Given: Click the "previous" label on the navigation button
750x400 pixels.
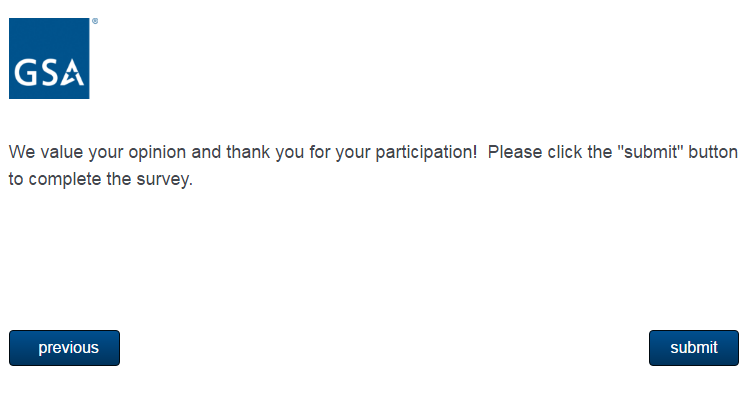Looking at the screenshot, I should point(68,348).
